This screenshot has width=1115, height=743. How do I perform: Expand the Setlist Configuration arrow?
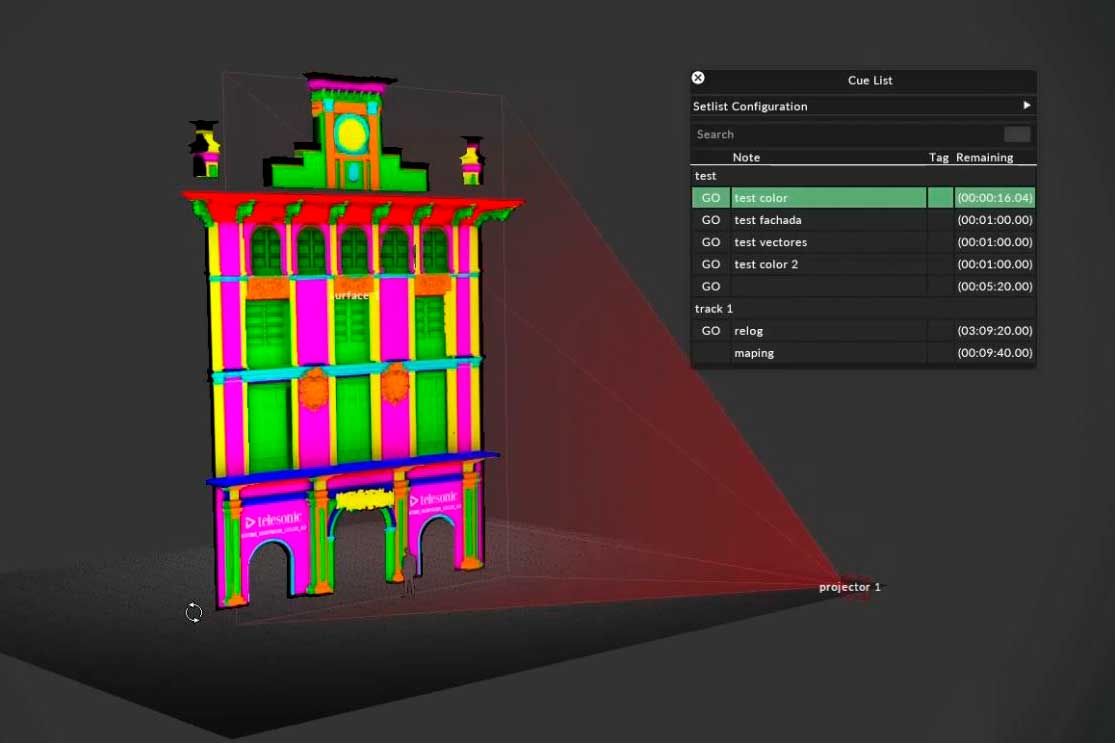[1026, 106]
